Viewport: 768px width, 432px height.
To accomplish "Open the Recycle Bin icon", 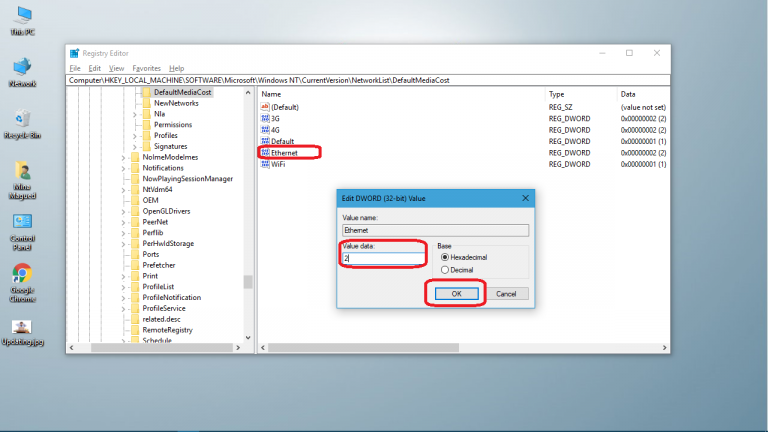I will (22, 120).
